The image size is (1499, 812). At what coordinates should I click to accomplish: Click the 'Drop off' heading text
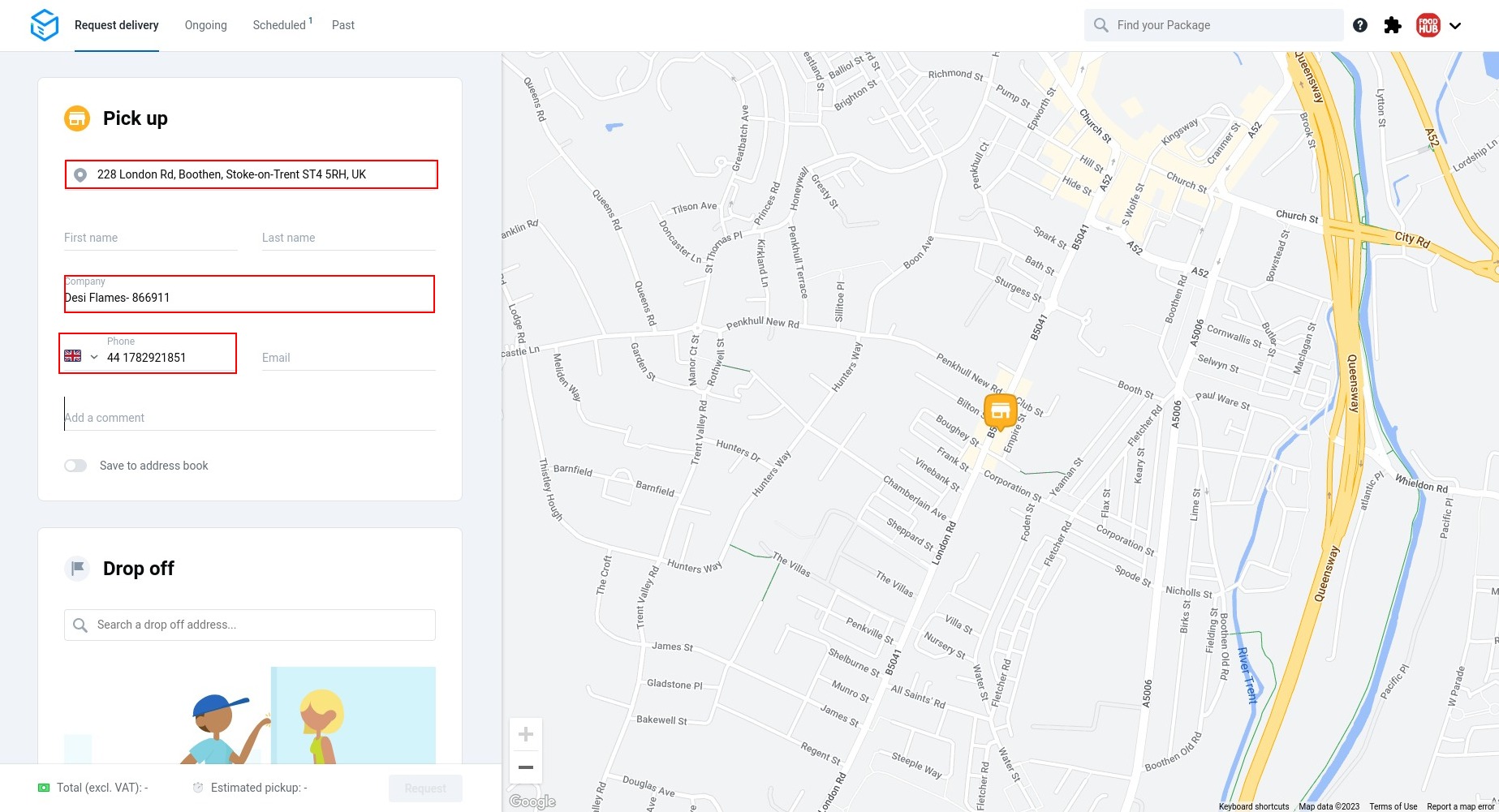pos(139,569)
